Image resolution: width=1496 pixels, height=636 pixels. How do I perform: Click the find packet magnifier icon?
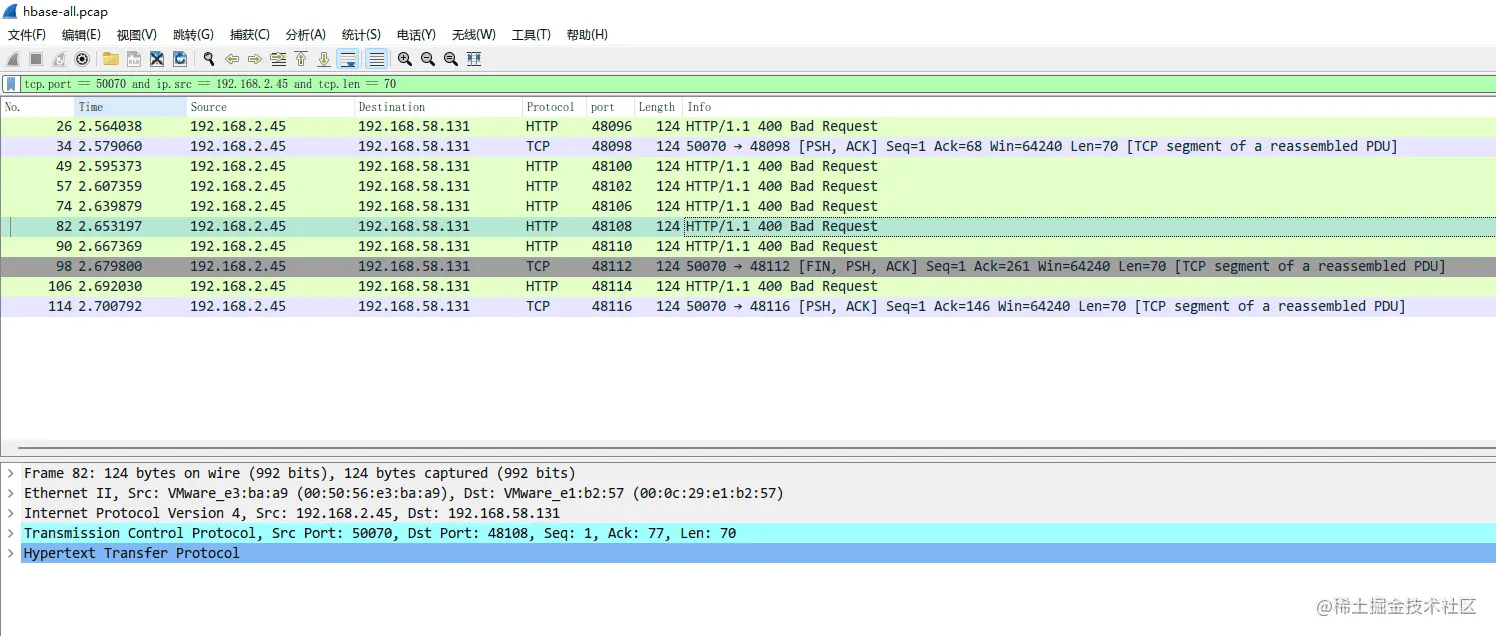pos(209,59)
